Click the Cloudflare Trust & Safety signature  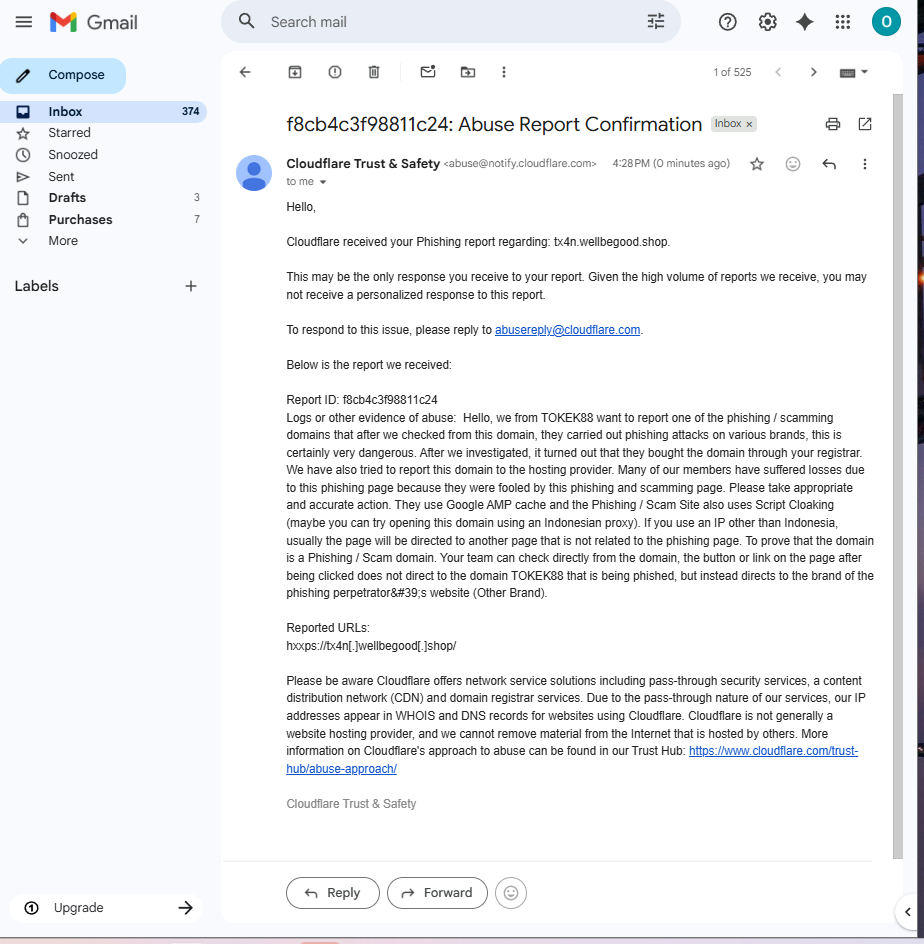[351, 804]
